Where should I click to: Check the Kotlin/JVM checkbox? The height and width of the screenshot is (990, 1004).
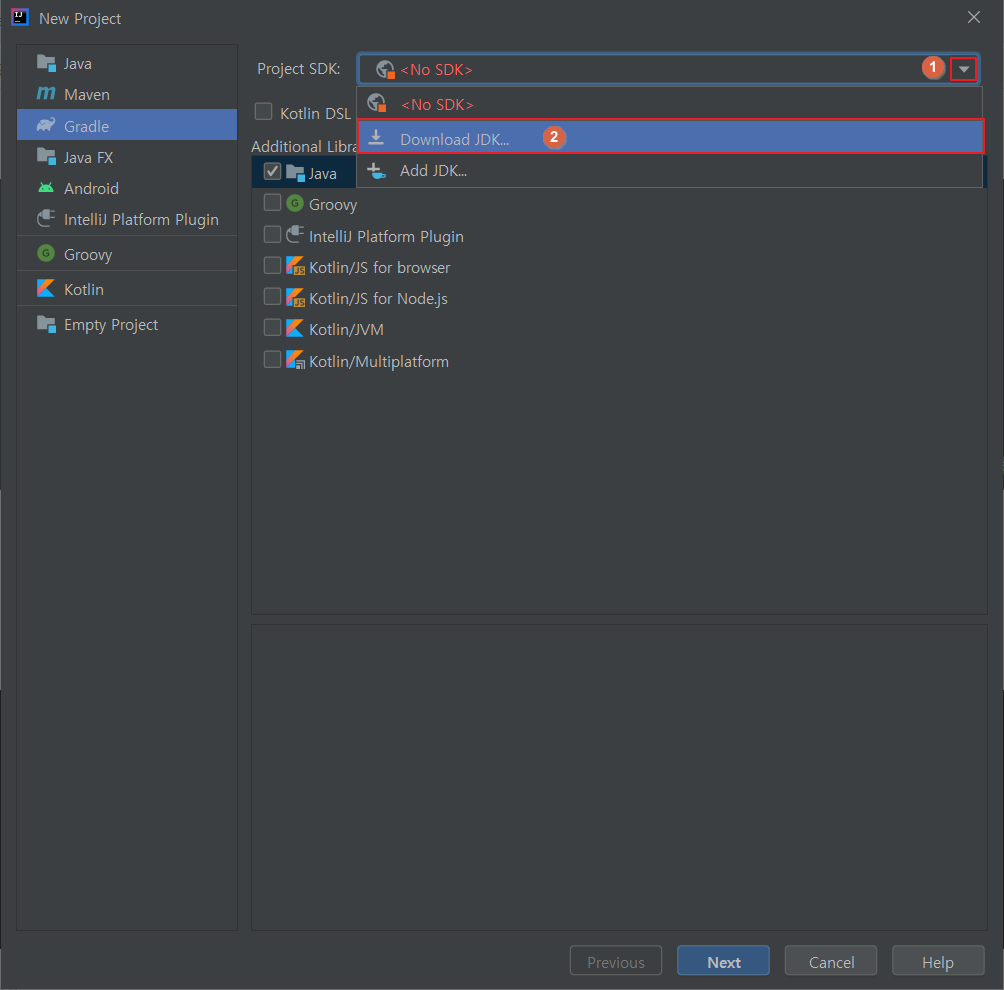(x=273, y=328)
